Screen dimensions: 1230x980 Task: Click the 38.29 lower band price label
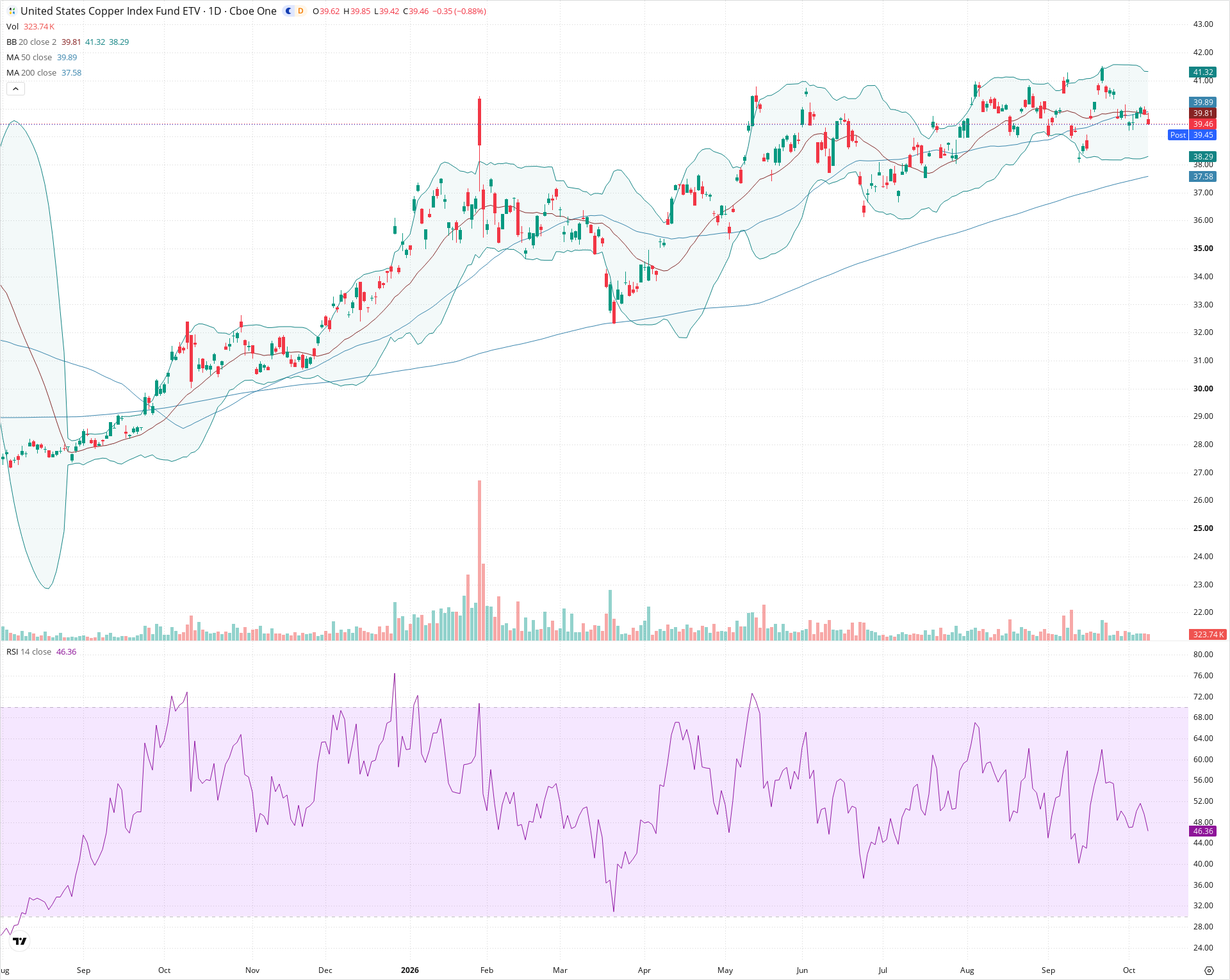[1202, 156]
